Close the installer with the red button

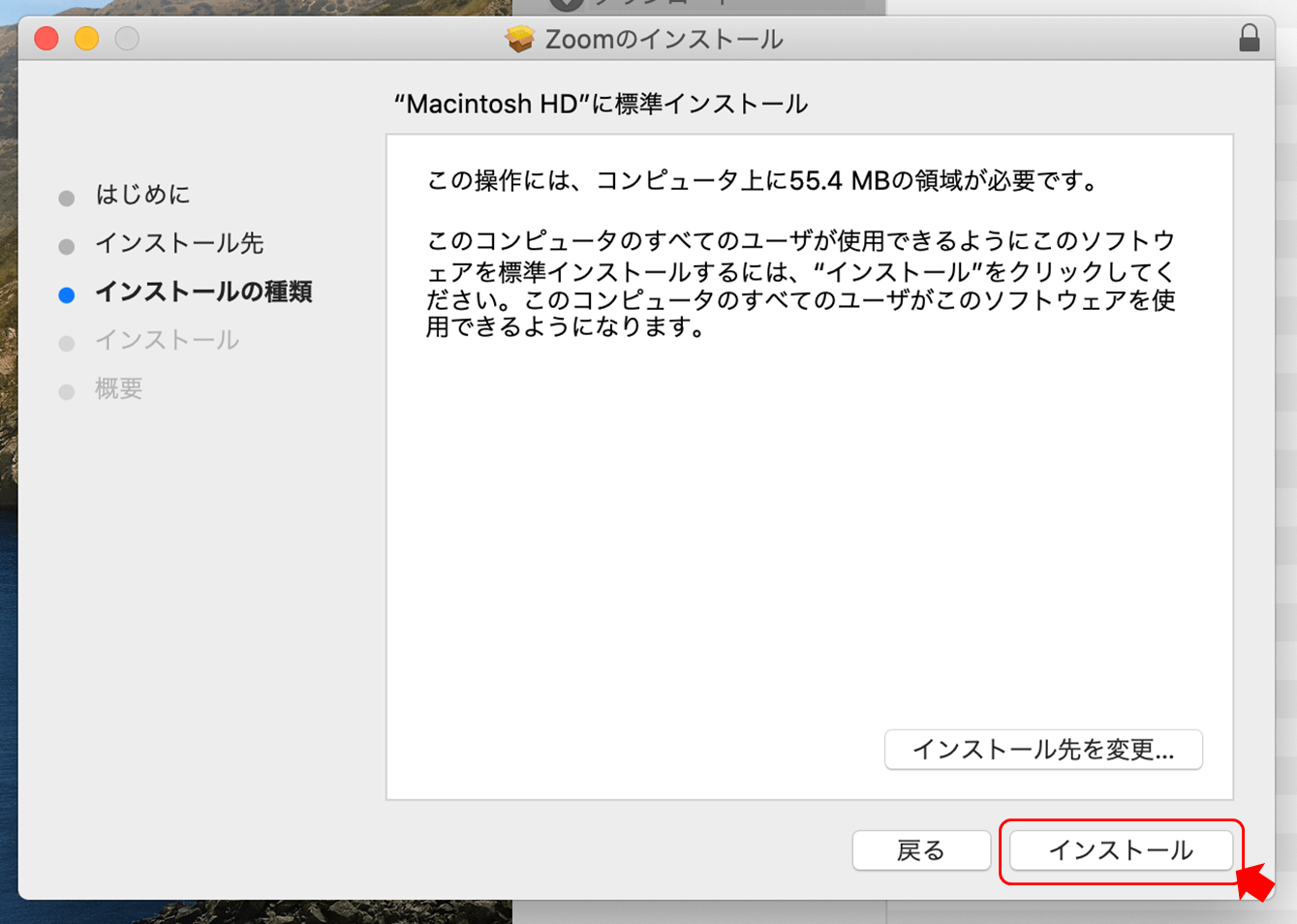click(x=46, y=39)
